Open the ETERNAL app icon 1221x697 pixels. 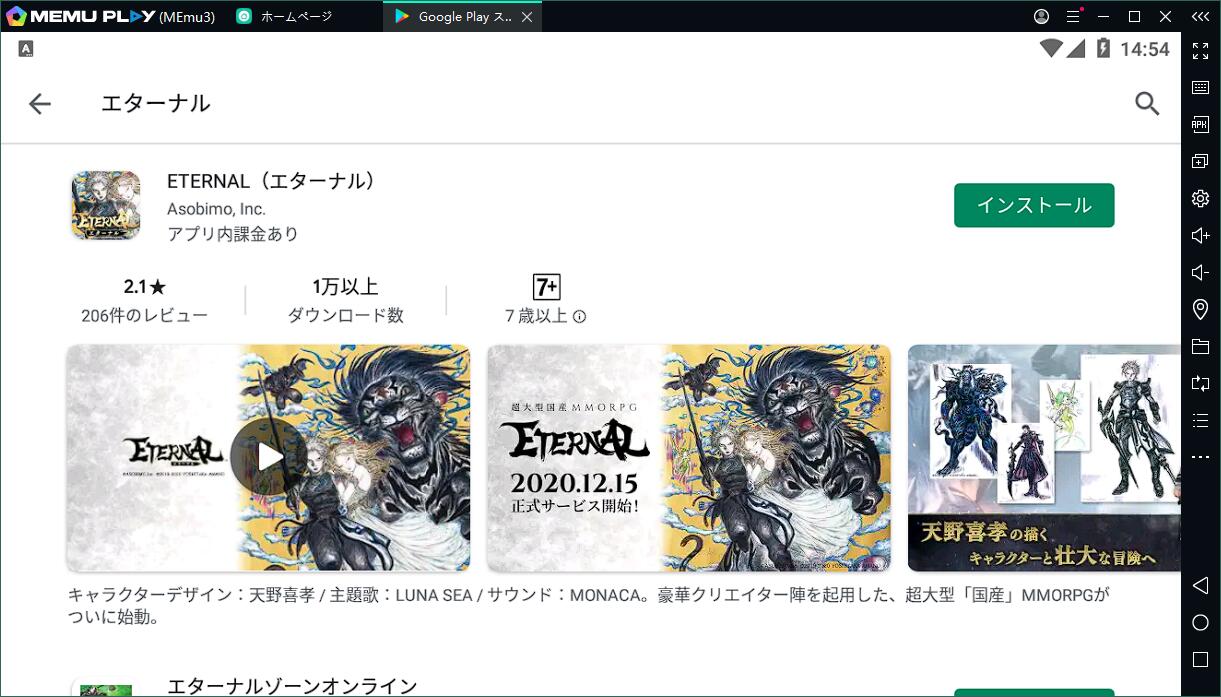click(x=105, y=205)
